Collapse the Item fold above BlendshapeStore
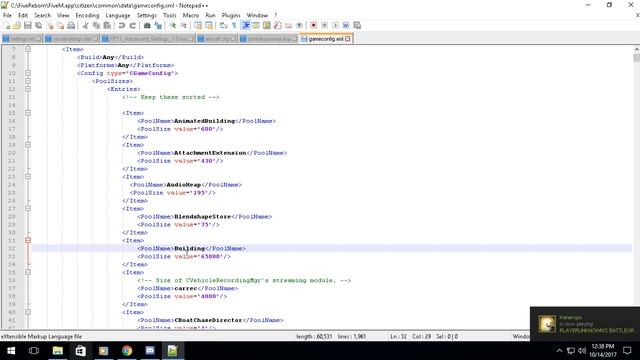Image resolution: width=640 pixels, height=360 pixels. [28, 208]
